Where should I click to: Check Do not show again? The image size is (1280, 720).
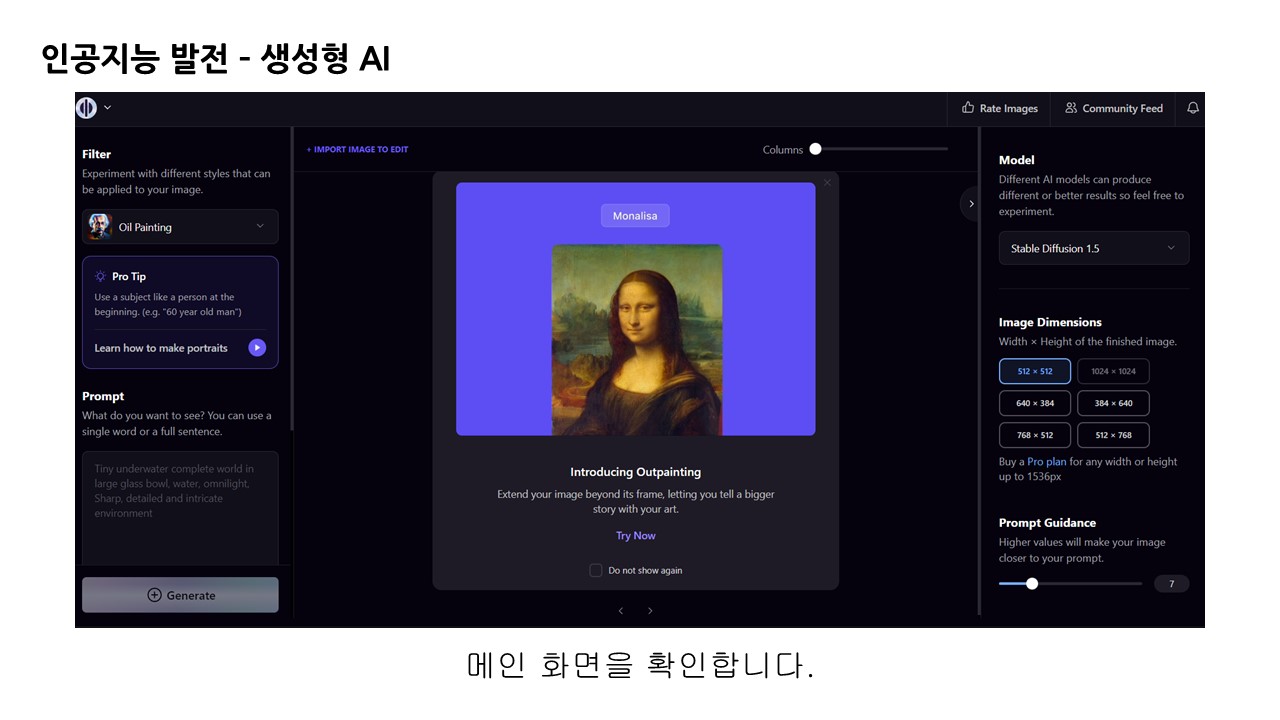pos(596,570)
